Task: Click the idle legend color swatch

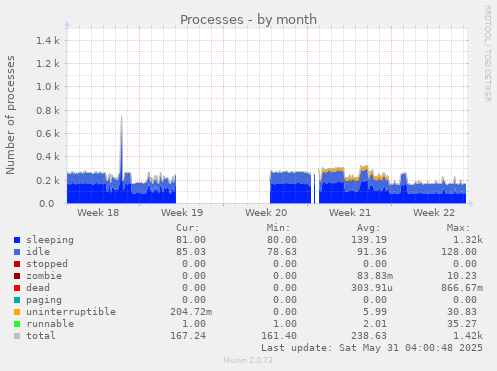Action: pos(17,252)
